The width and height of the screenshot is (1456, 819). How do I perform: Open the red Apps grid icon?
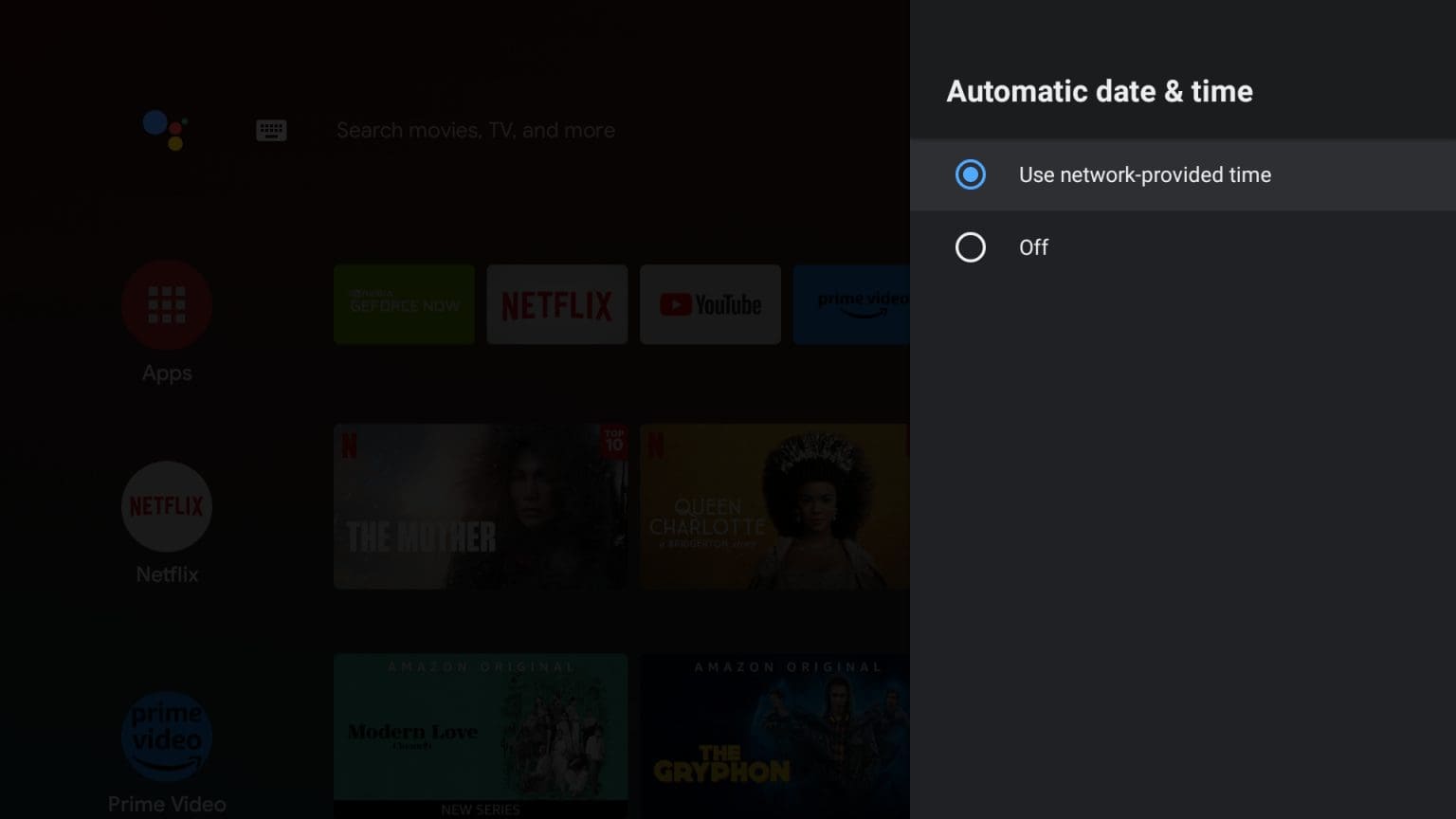point(167,305)
